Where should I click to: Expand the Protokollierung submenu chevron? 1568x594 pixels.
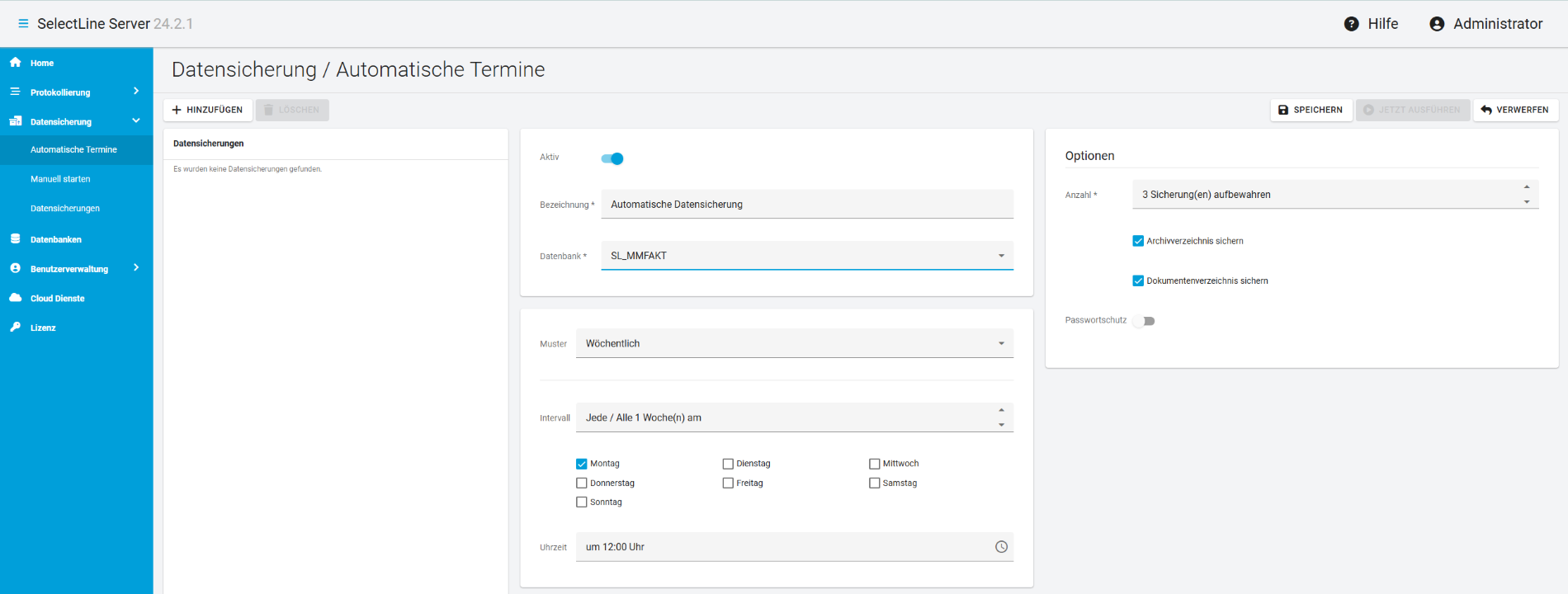click(x=136, y=92)
